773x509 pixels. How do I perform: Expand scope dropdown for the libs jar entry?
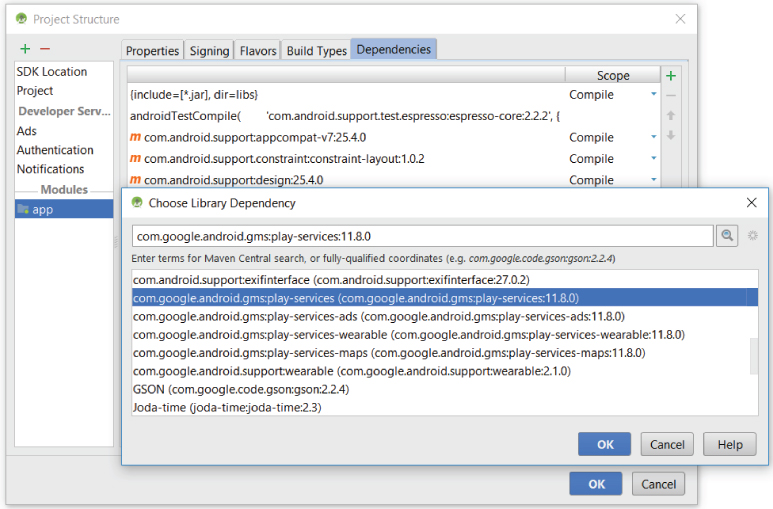pos(654,95)
